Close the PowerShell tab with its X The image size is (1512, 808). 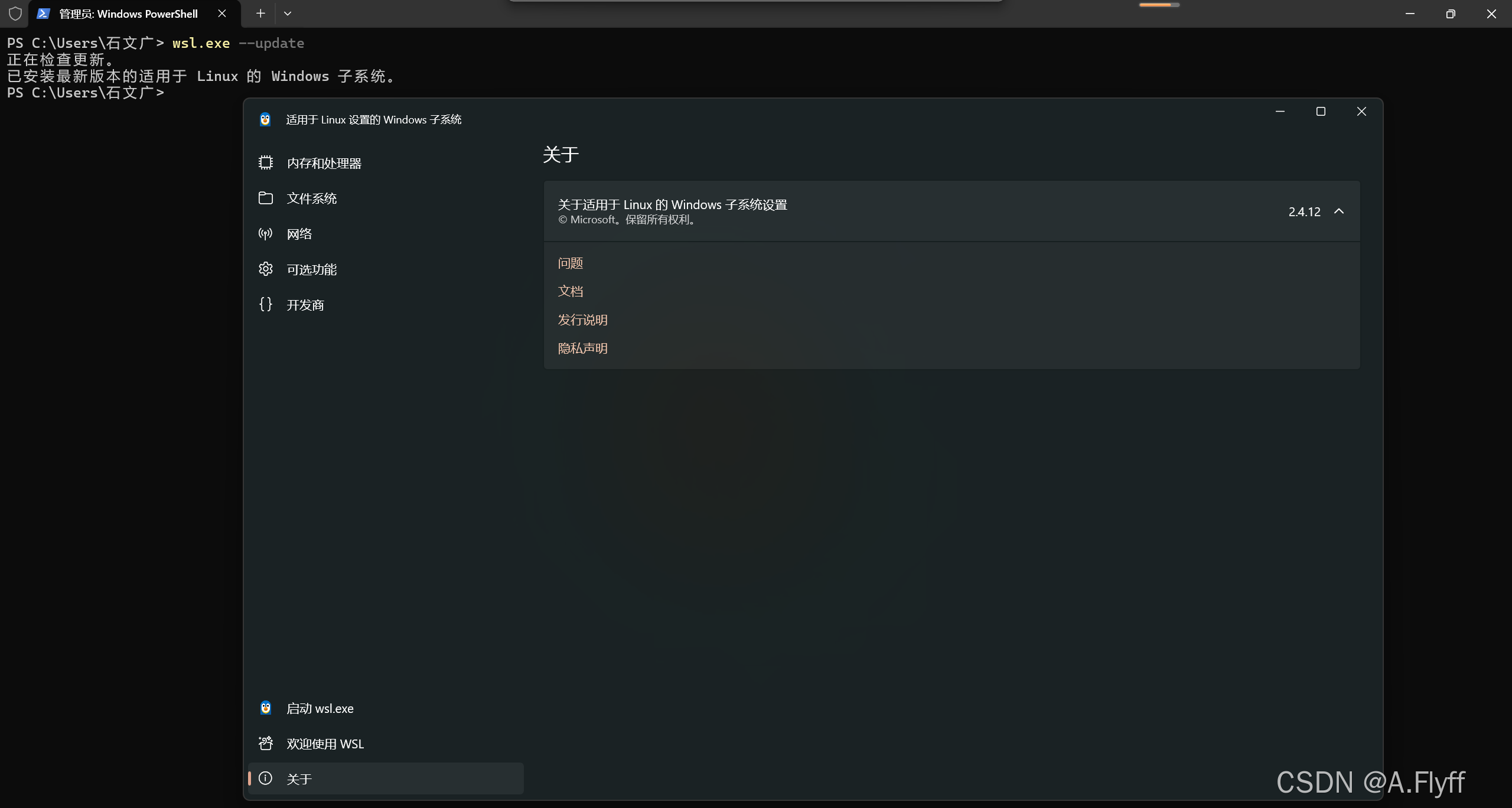pos(222,14)
